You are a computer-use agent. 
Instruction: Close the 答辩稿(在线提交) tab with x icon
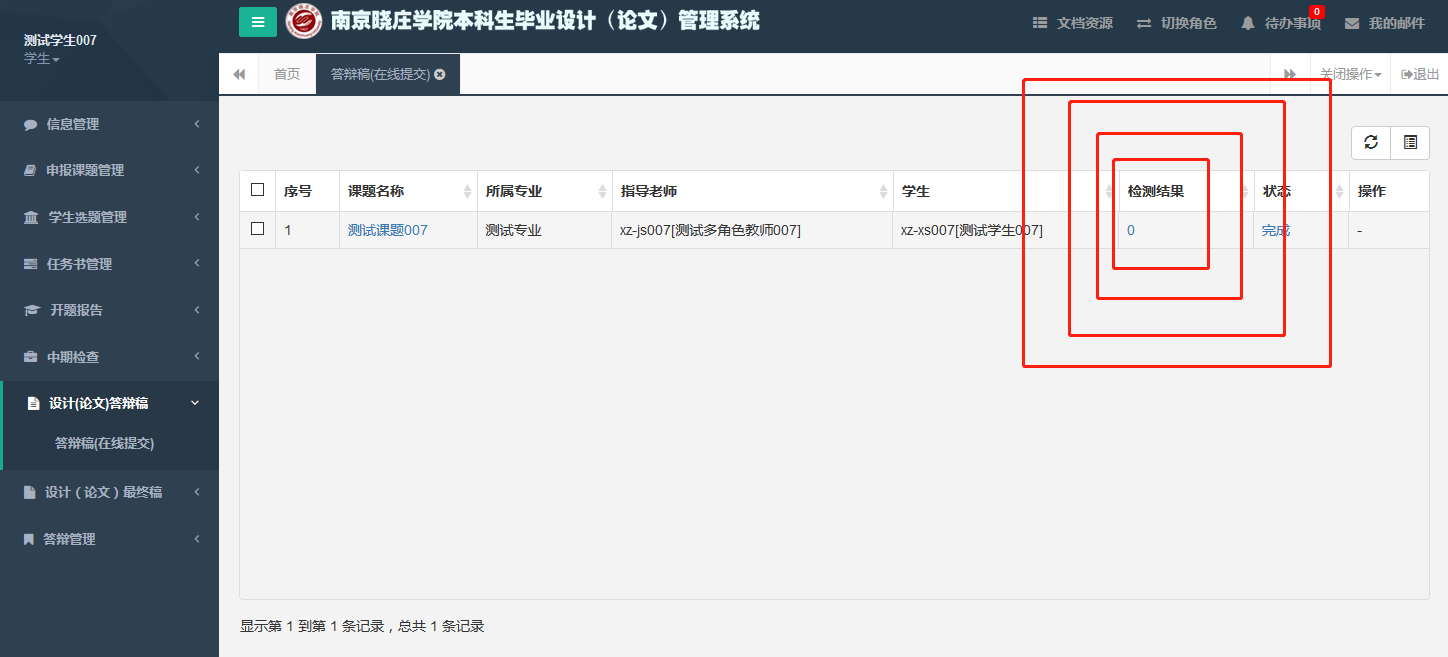(x=440, y=74)
